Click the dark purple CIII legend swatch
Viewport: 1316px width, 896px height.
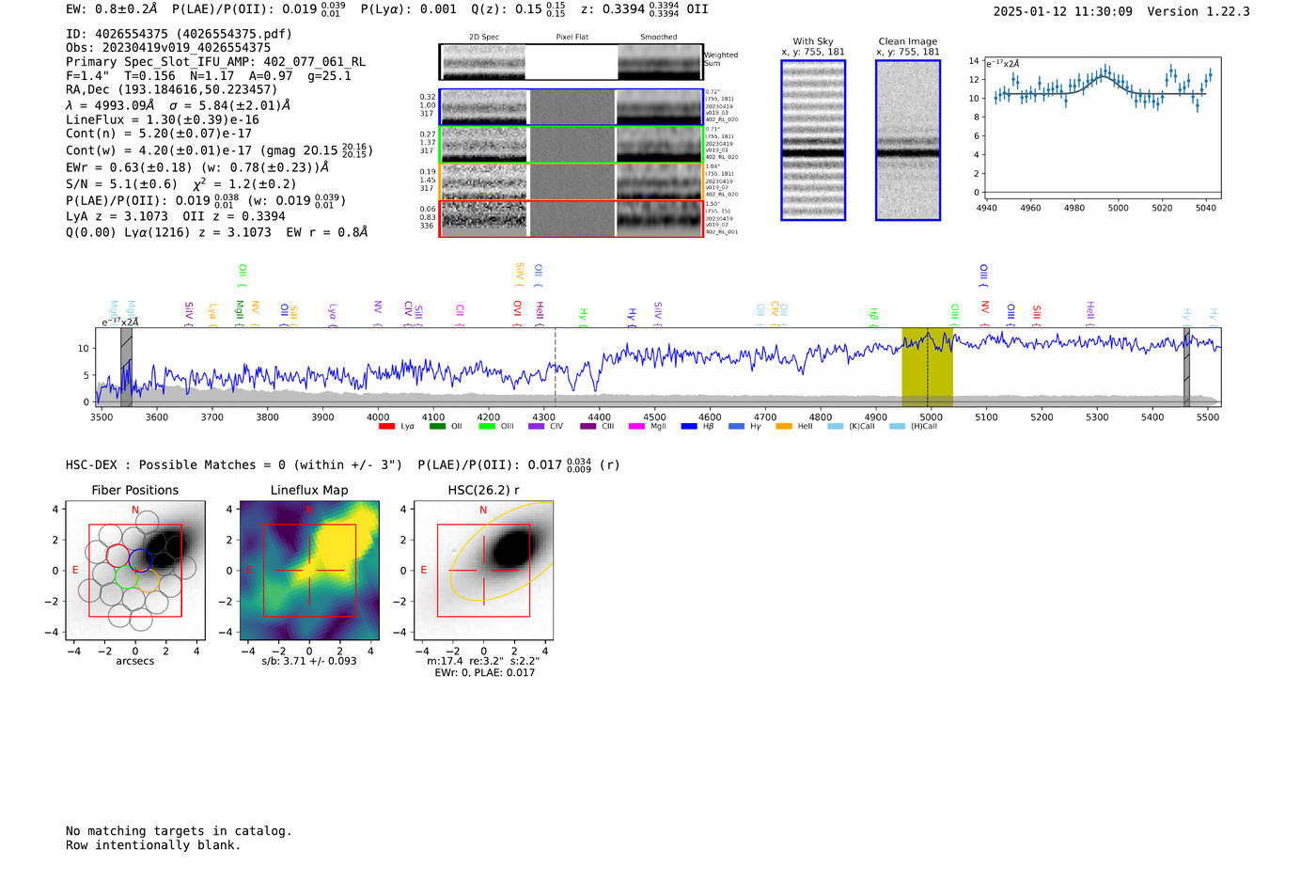coord(588,427)
